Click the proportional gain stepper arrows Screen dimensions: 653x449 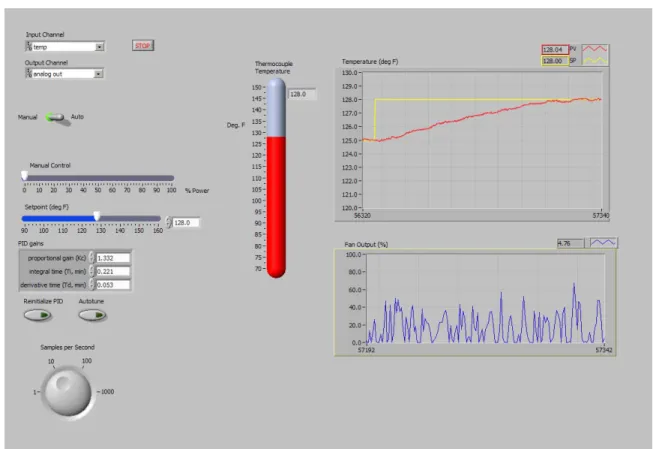coord(92,258)
